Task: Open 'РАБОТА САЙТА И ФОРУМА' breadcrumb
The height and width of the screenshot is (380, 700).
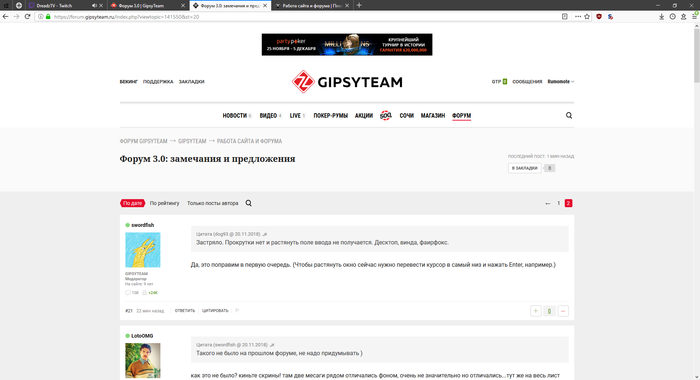Action: (x=249, y=141)
